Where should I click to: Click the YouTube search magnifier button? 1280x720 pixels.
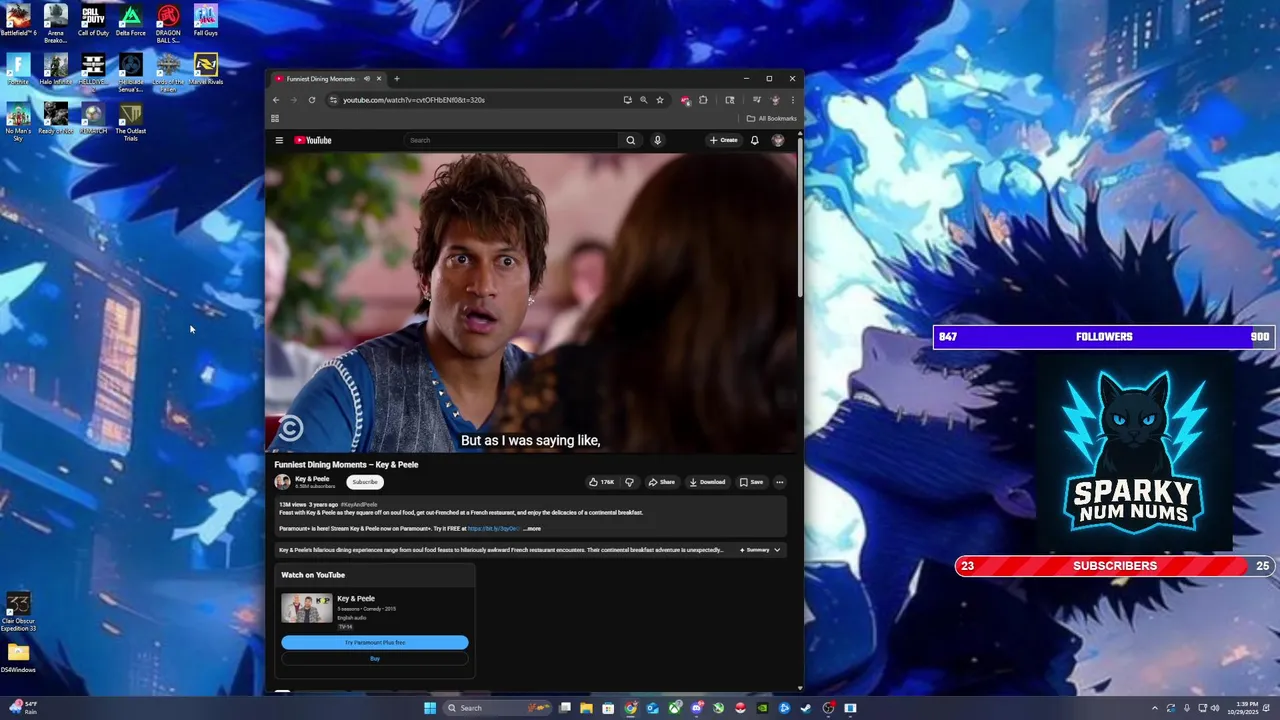[630, 140]
